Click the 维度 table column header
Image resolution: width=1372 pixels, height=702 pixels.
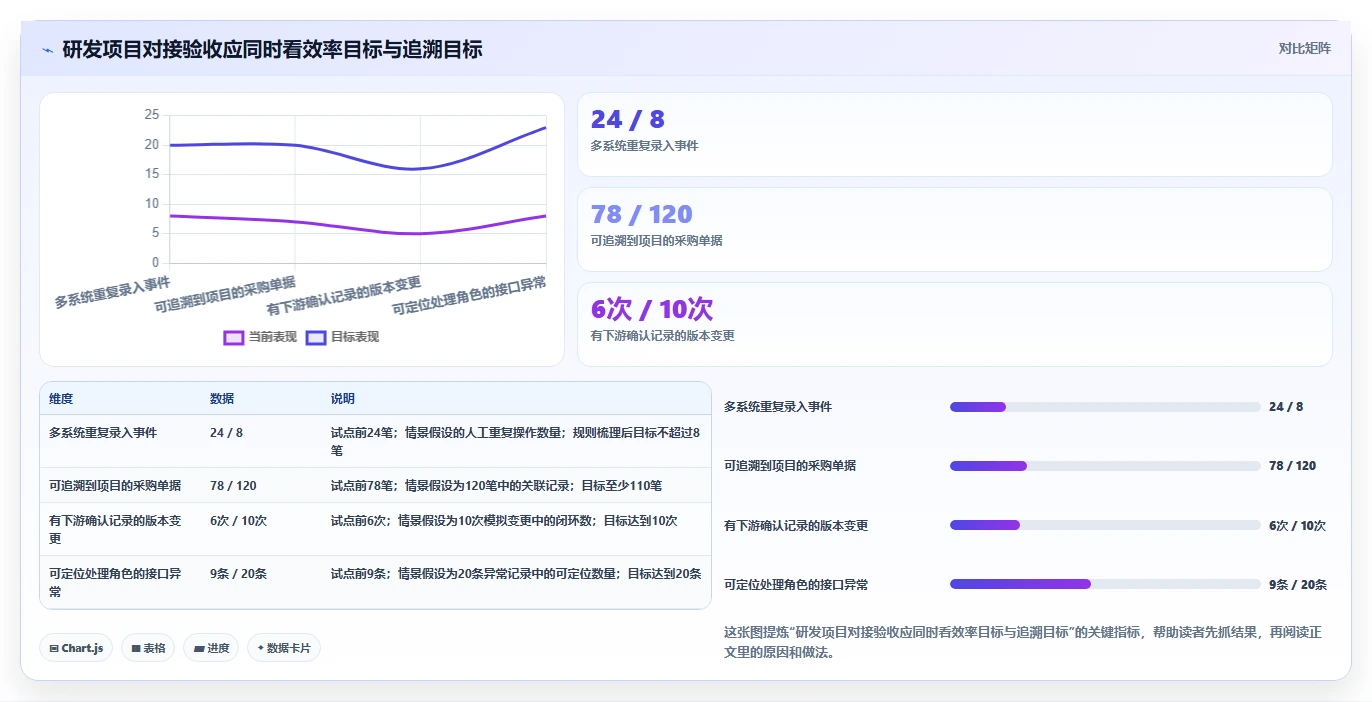pyautogui.click(x=61, y=399)
